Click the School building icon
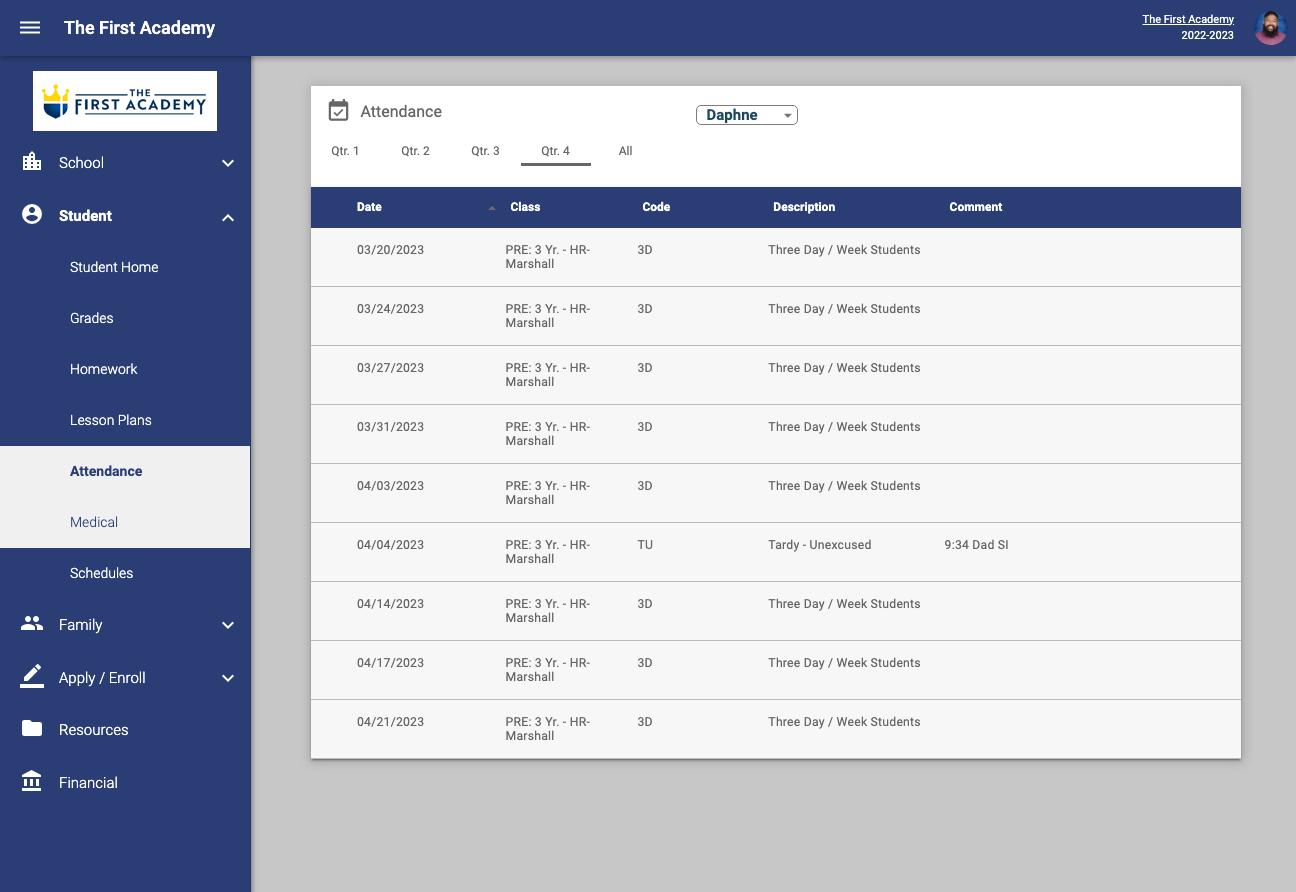1296x892 pixels. (32, 162)
